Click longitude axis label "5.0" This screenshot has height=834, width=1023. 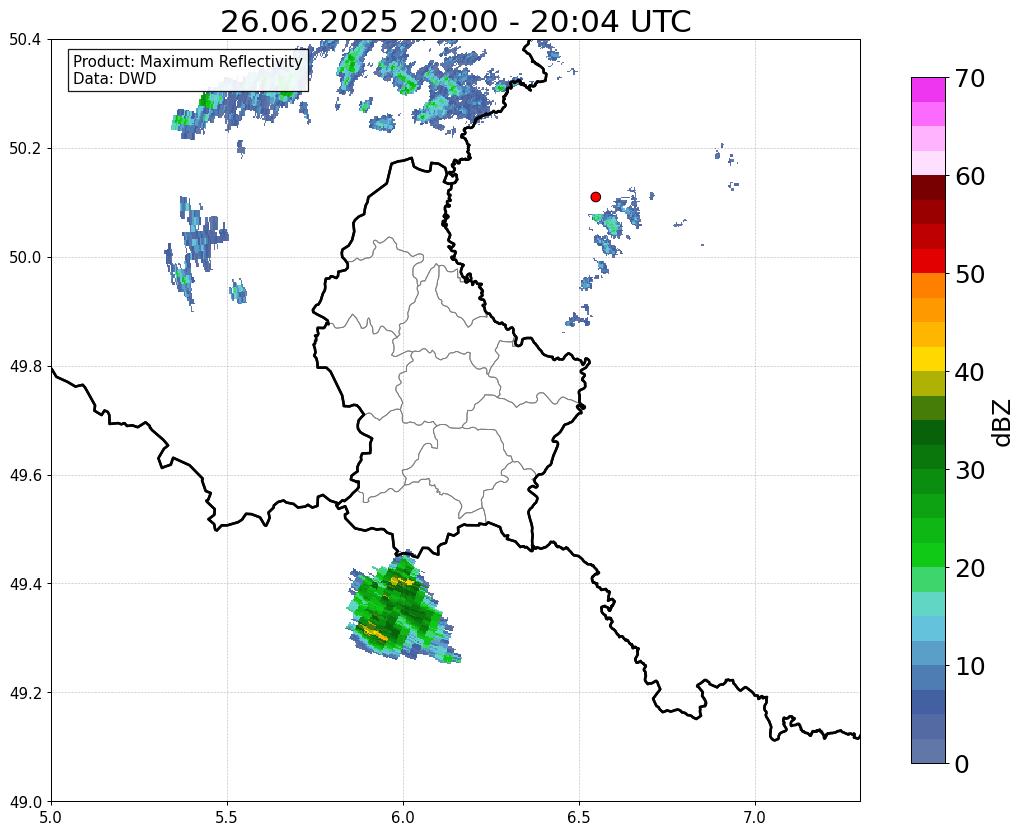[x=51, y=817]
